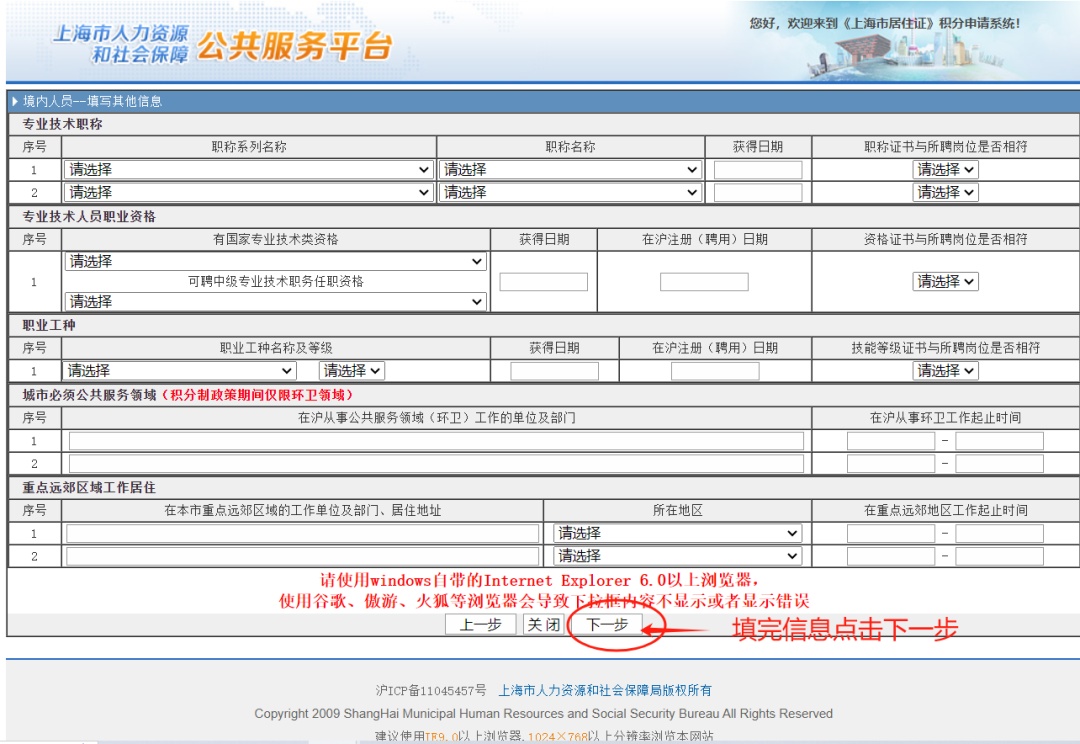This screenshot has width=1080, height=744.
Task: Open row 1 所在地区 dropdown
Action: click(x=677, y=534)
